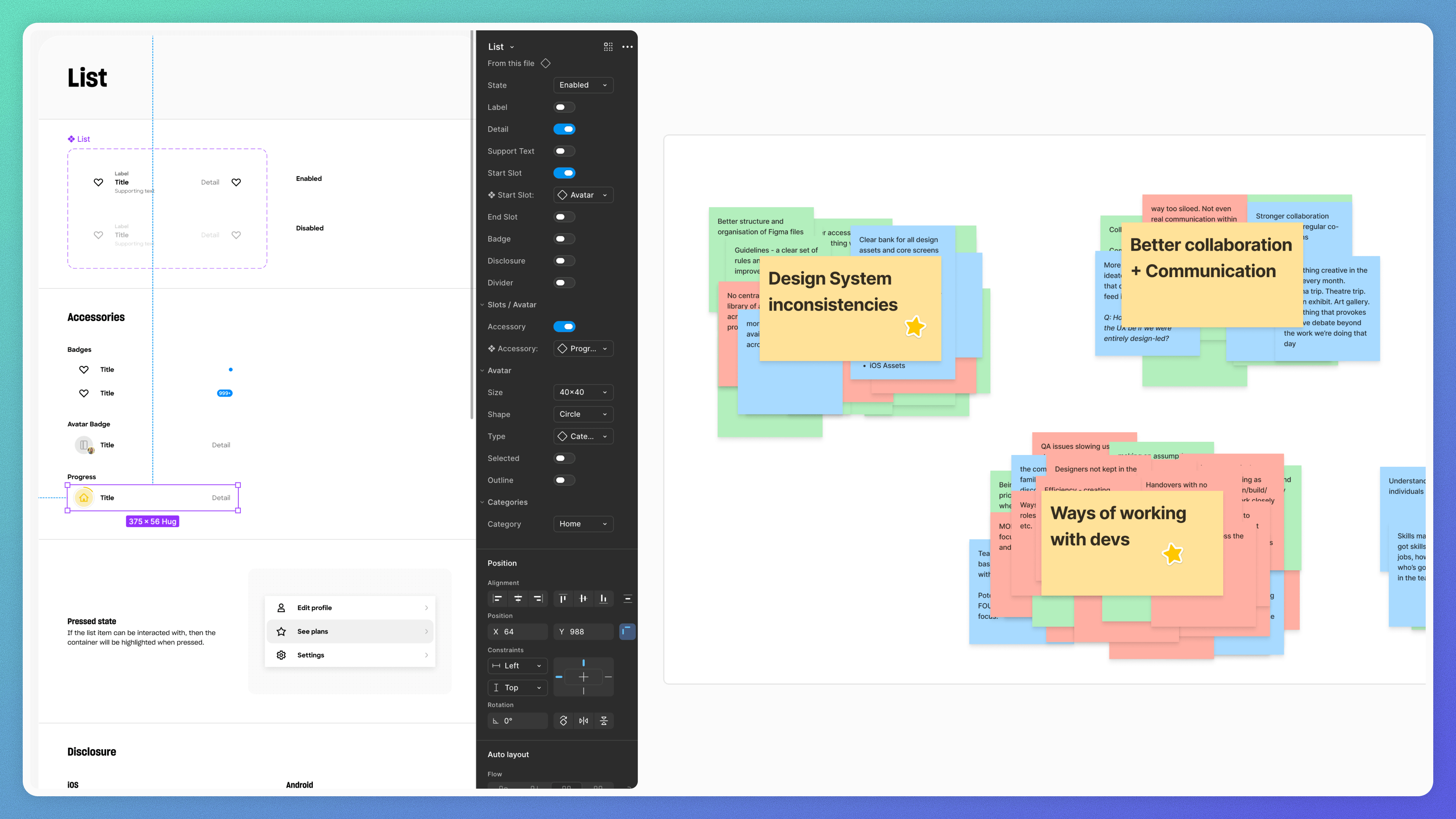Enable the Support Text toggle
Image resolution: width=1456 pixels, height=819 pixels.
pos(564,151)
